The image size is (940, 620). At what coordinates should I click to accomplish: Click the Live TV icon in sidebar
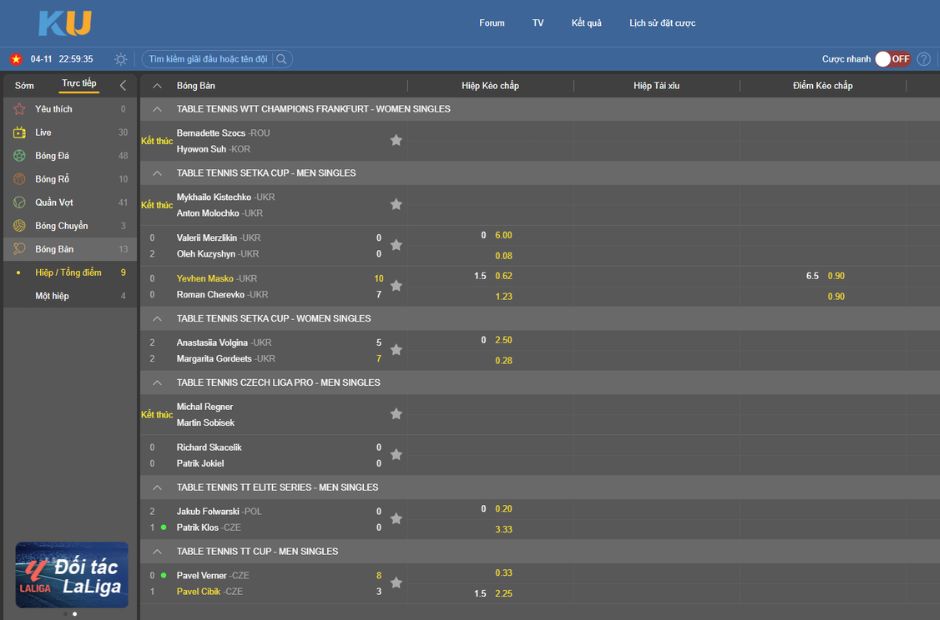click(19, 132)
